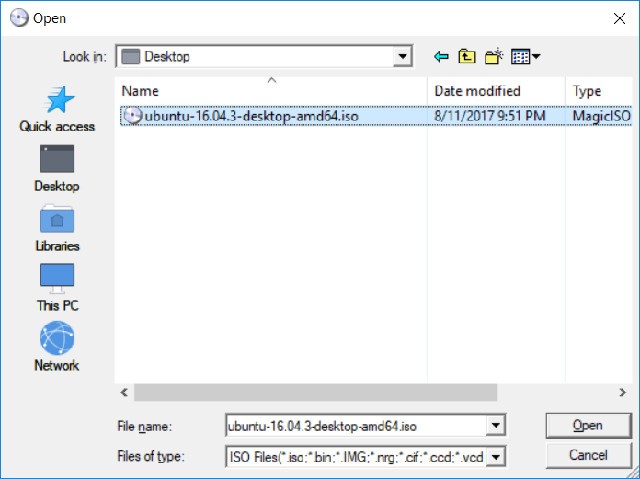Open Quick access in sidebar
The width and height of the screenshot is (640, 479).
[57, 109]
